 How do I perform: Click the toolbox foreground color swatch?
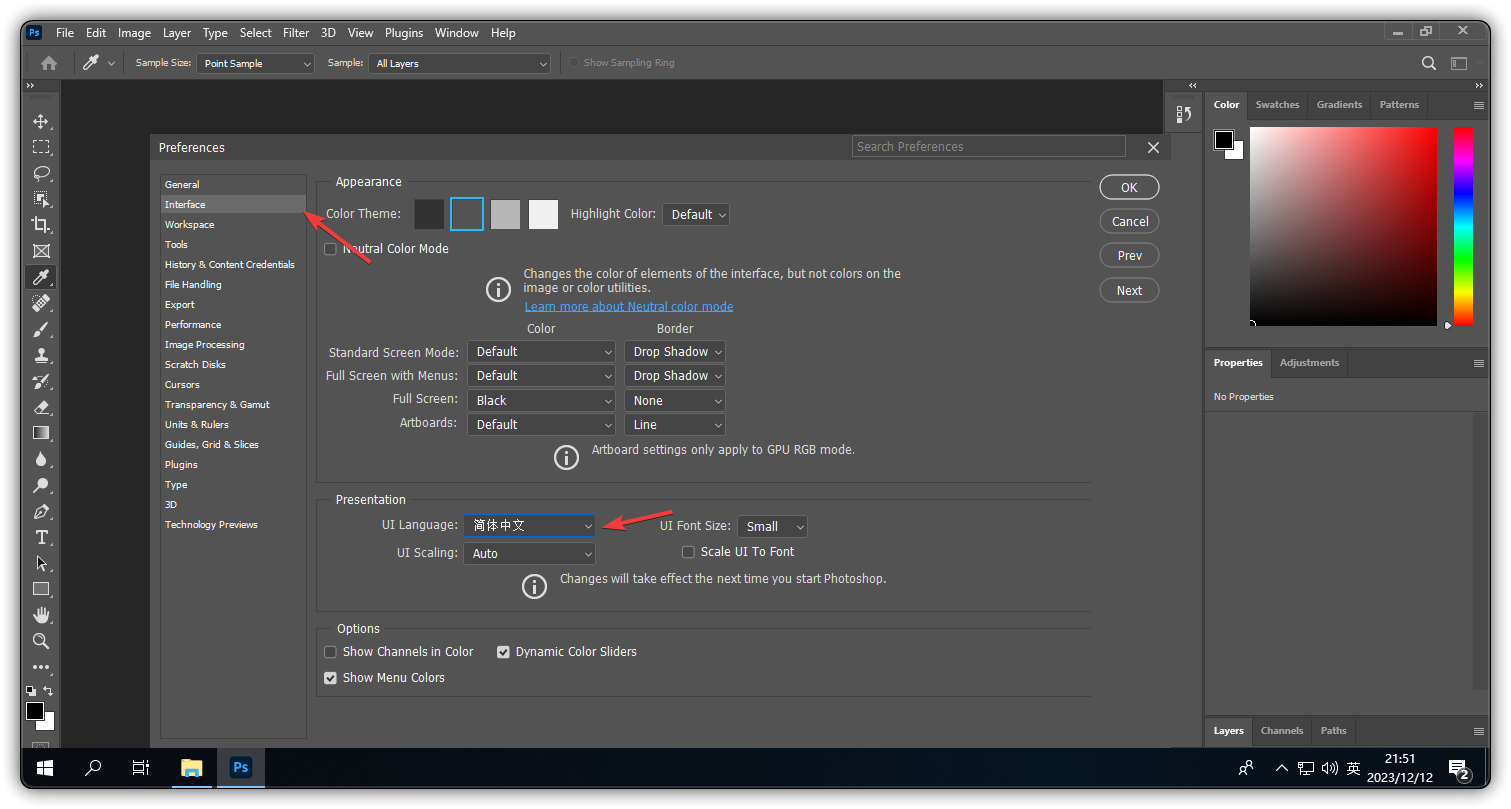pyautogui.click(x=35, y=711)
